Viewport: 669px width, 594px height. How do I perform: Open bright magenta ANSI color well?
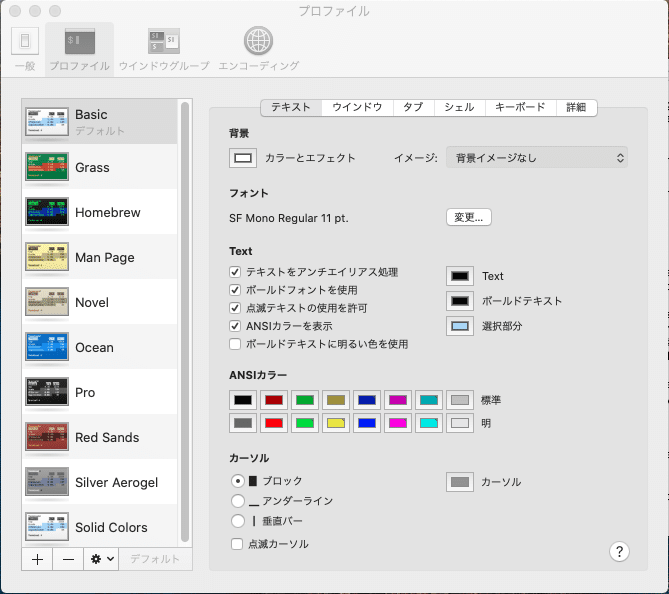tap(398, 423)
